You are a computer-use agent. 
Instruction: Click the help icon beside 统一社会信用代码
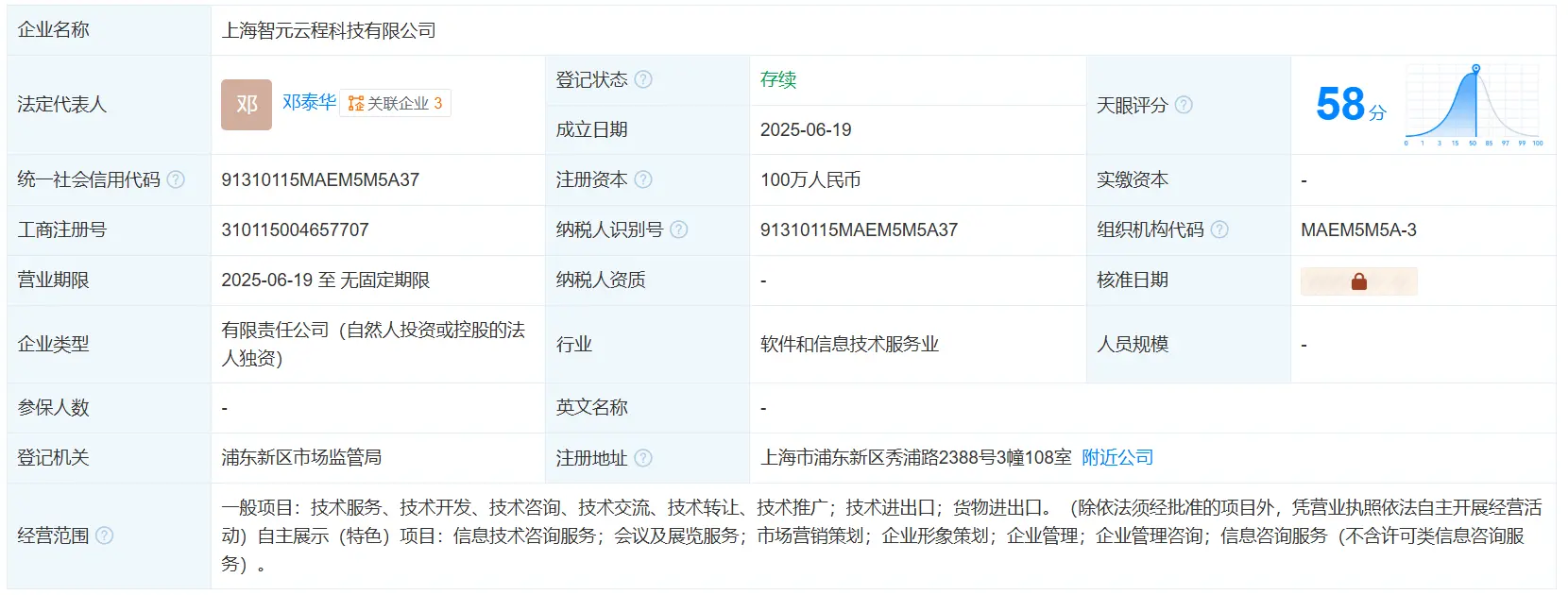point(176,179)
